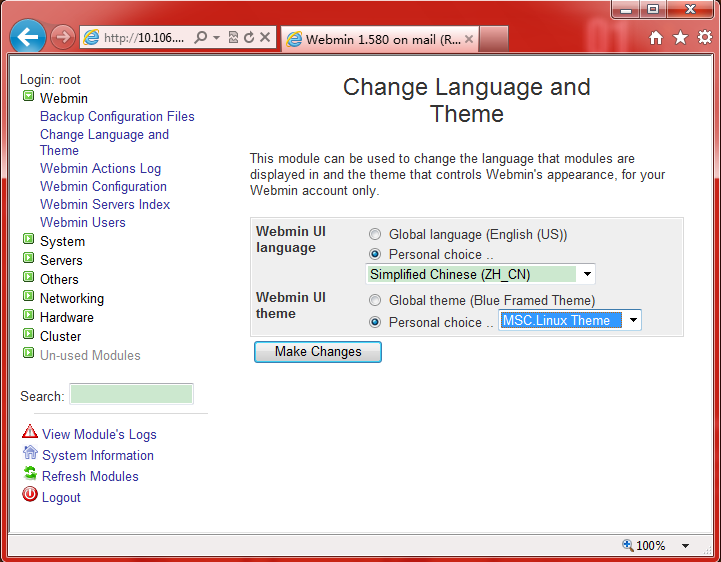Click the Internet Explorer page icon in address bar
This screenshot has height=562, width=721.
pos(91,37)
